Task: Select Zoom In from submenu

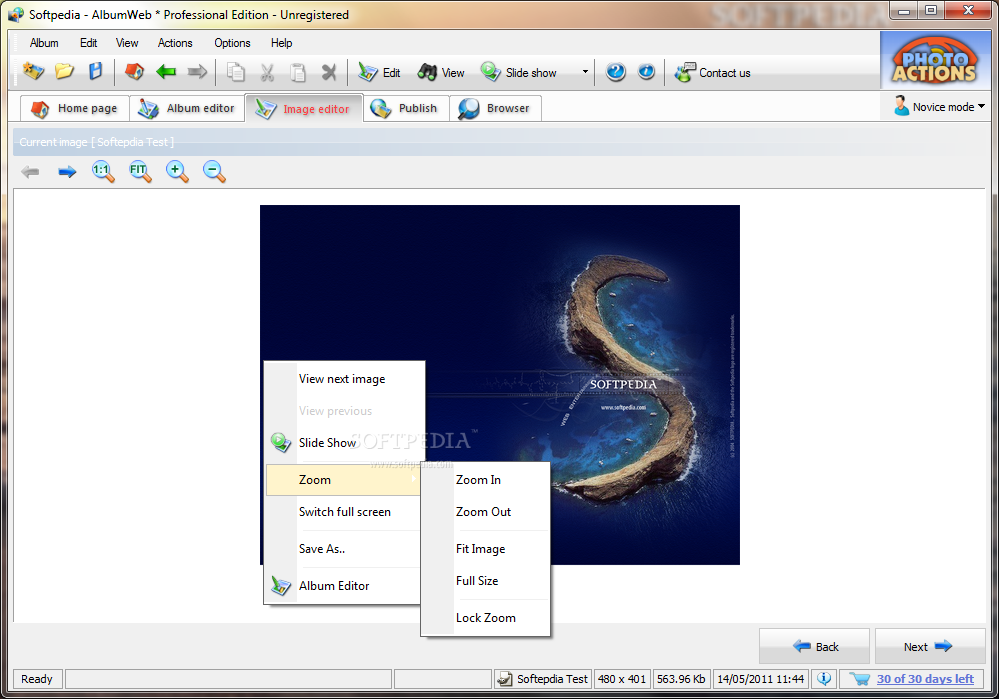Action: pos(485,480)
